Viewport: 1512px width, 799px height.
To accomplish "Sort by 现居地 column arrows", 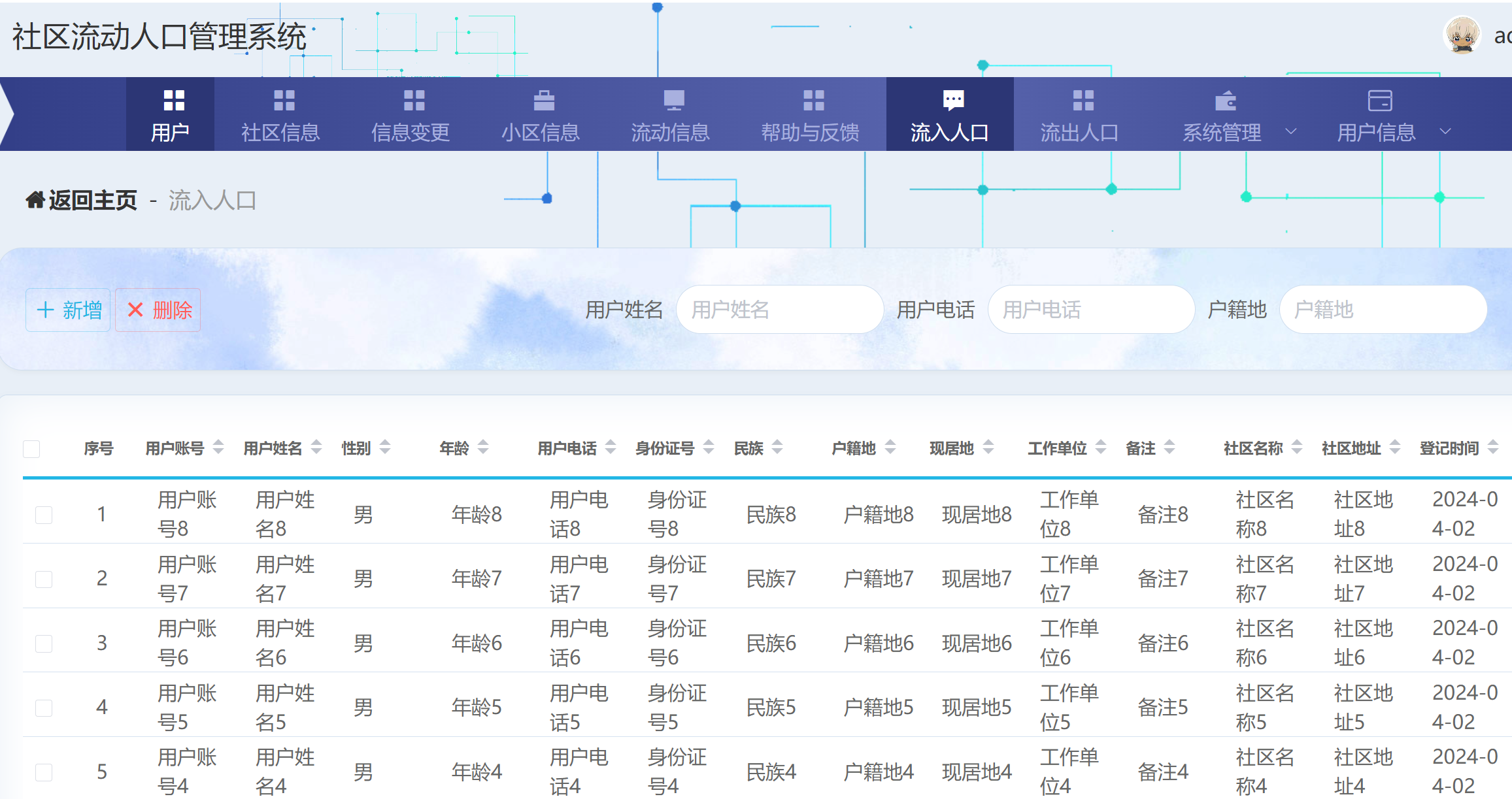I will click(x=988, y=448).
